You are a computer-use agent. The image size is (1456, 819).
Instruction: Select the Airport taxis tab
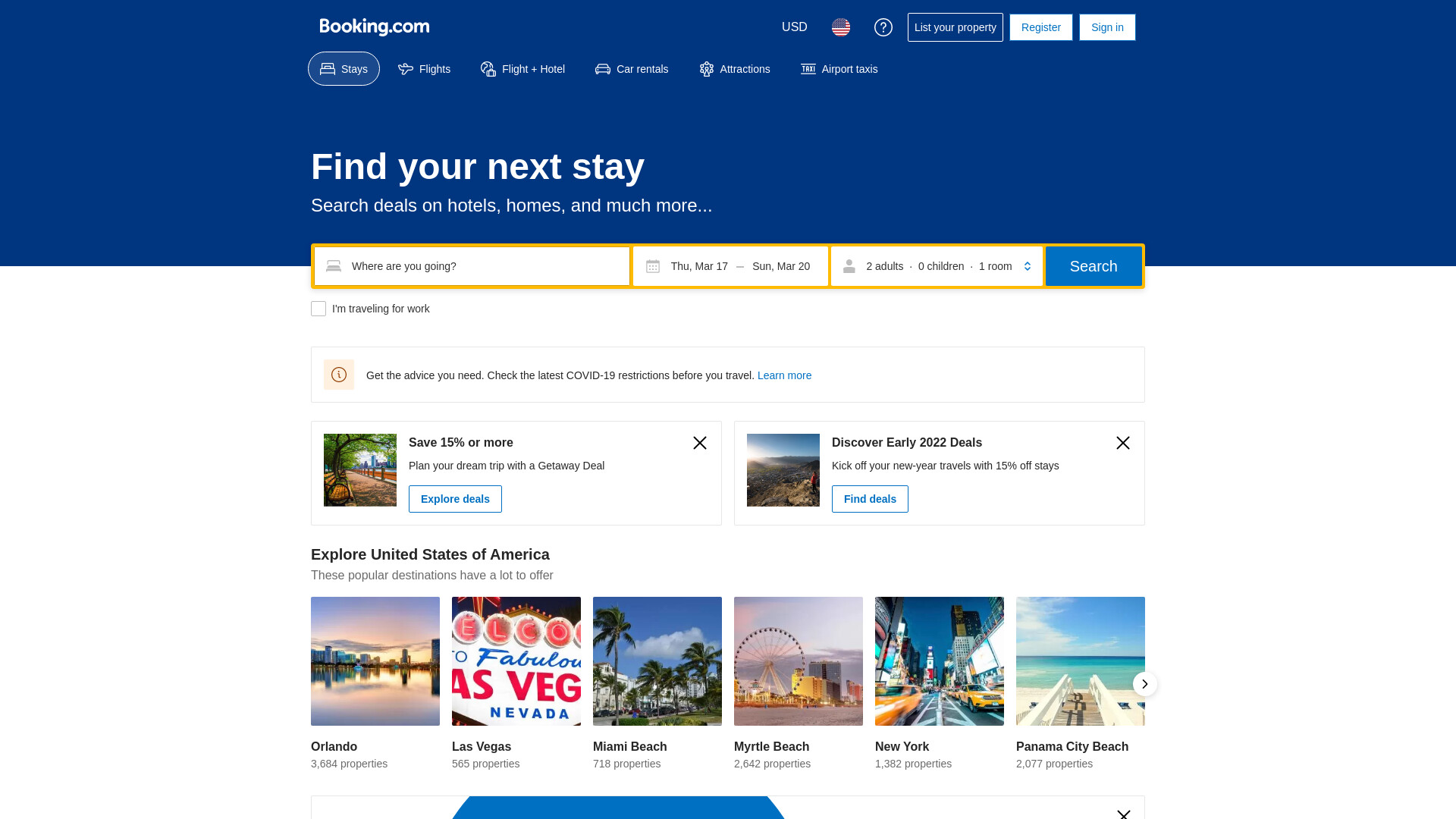point(839,69)
